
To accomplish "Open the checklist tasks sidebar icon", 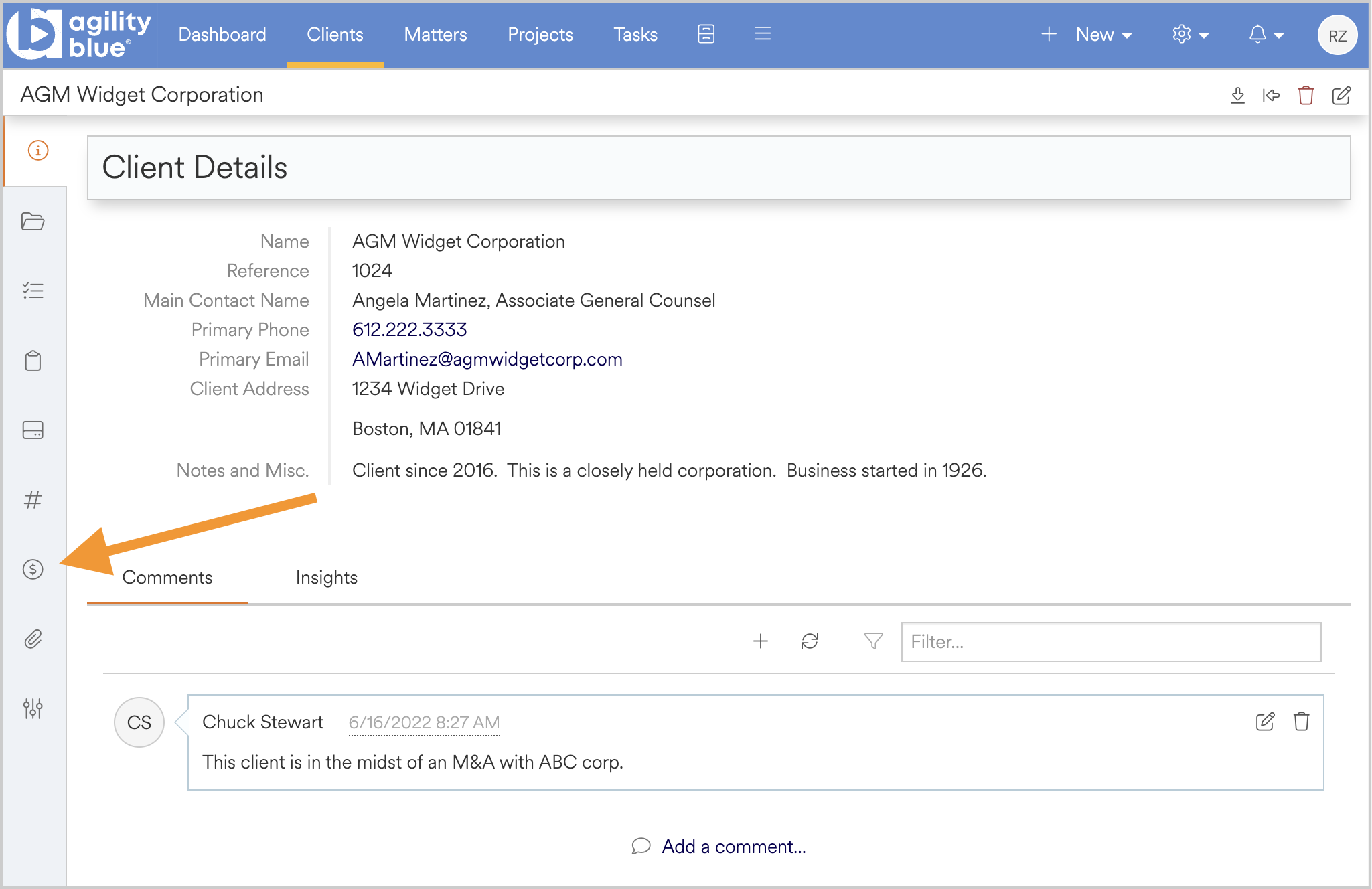I will (33, 291).
